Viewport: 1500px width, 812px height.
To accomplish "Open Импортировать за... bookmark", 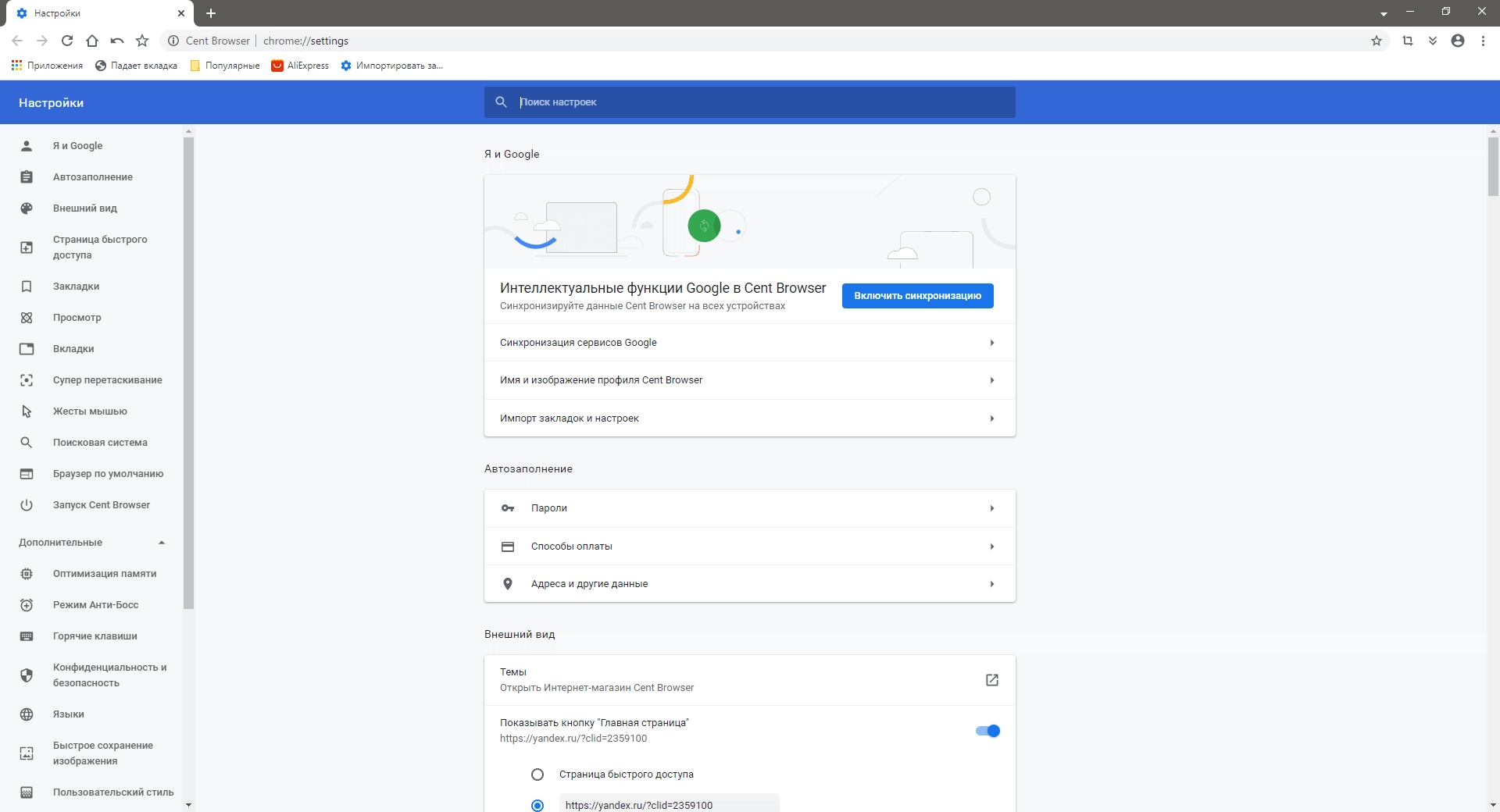I will pos(391,66).
